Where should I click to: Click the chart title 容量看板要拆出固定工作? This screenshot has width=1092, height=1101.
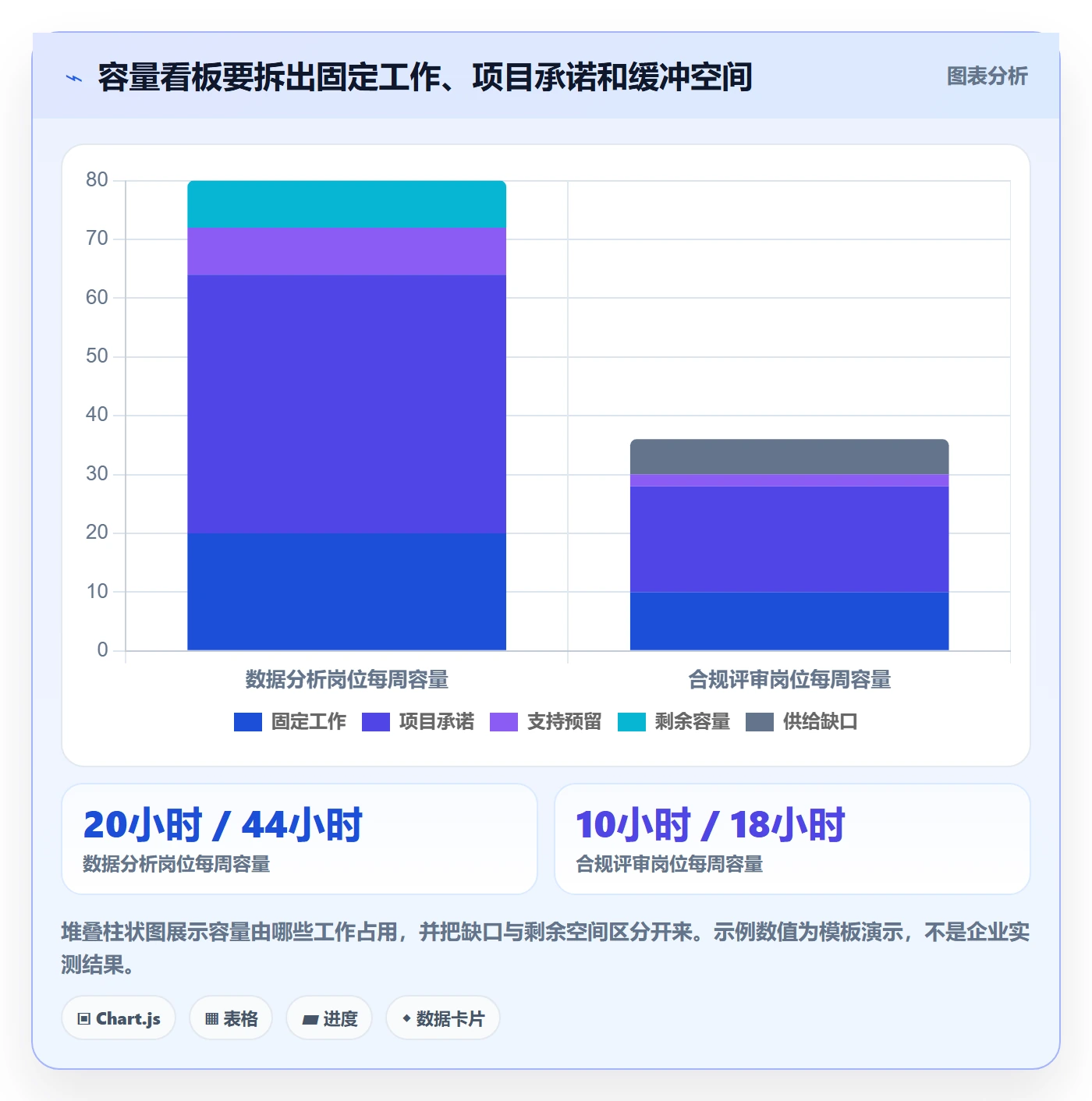click(x=425, y=77)
